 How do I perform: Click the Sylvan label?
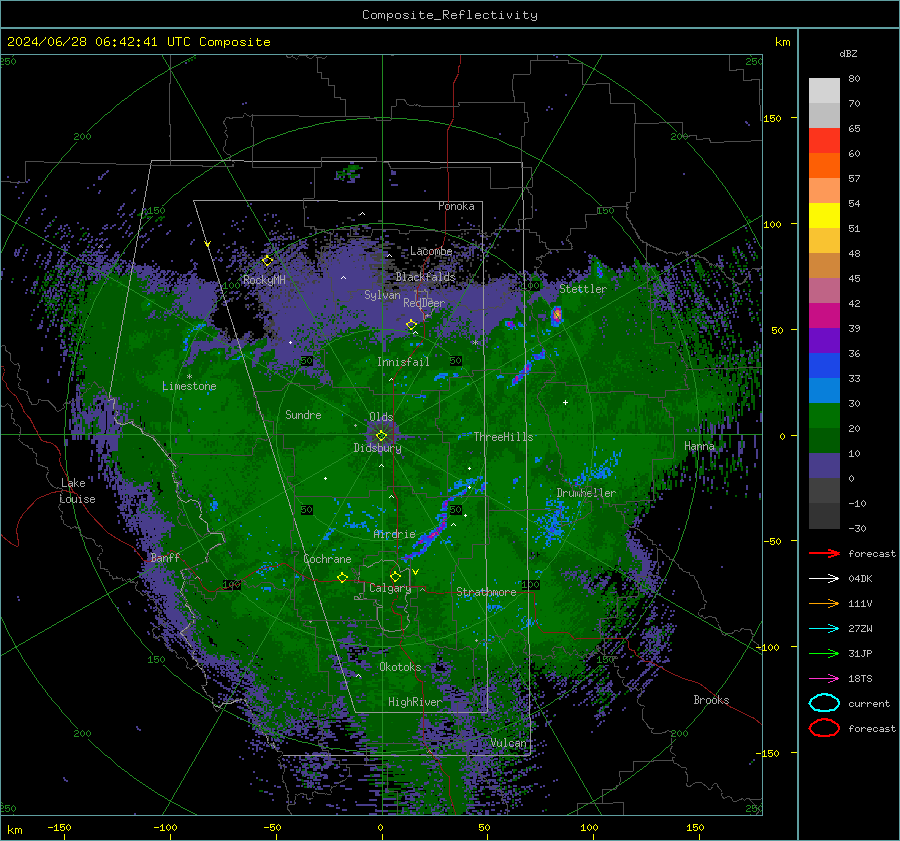click(x=382, y=295)
